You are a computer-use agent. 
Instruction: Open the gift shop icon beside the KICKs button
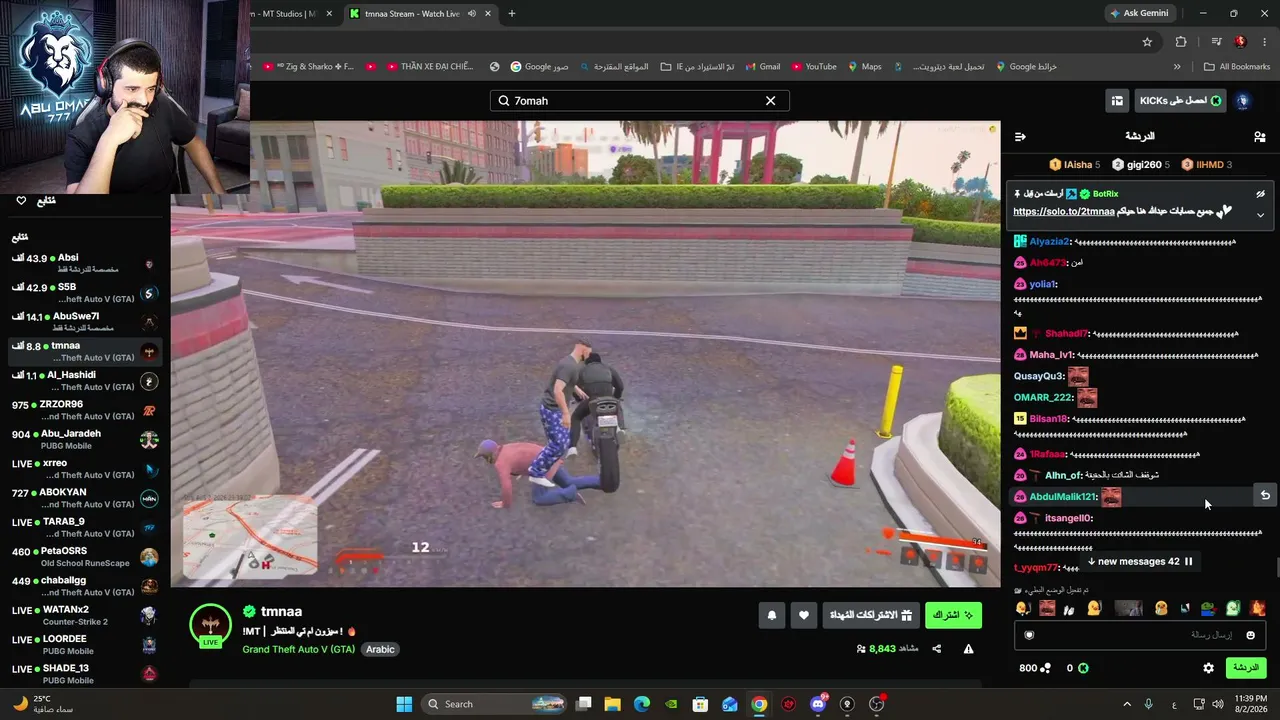point(1117,101)
